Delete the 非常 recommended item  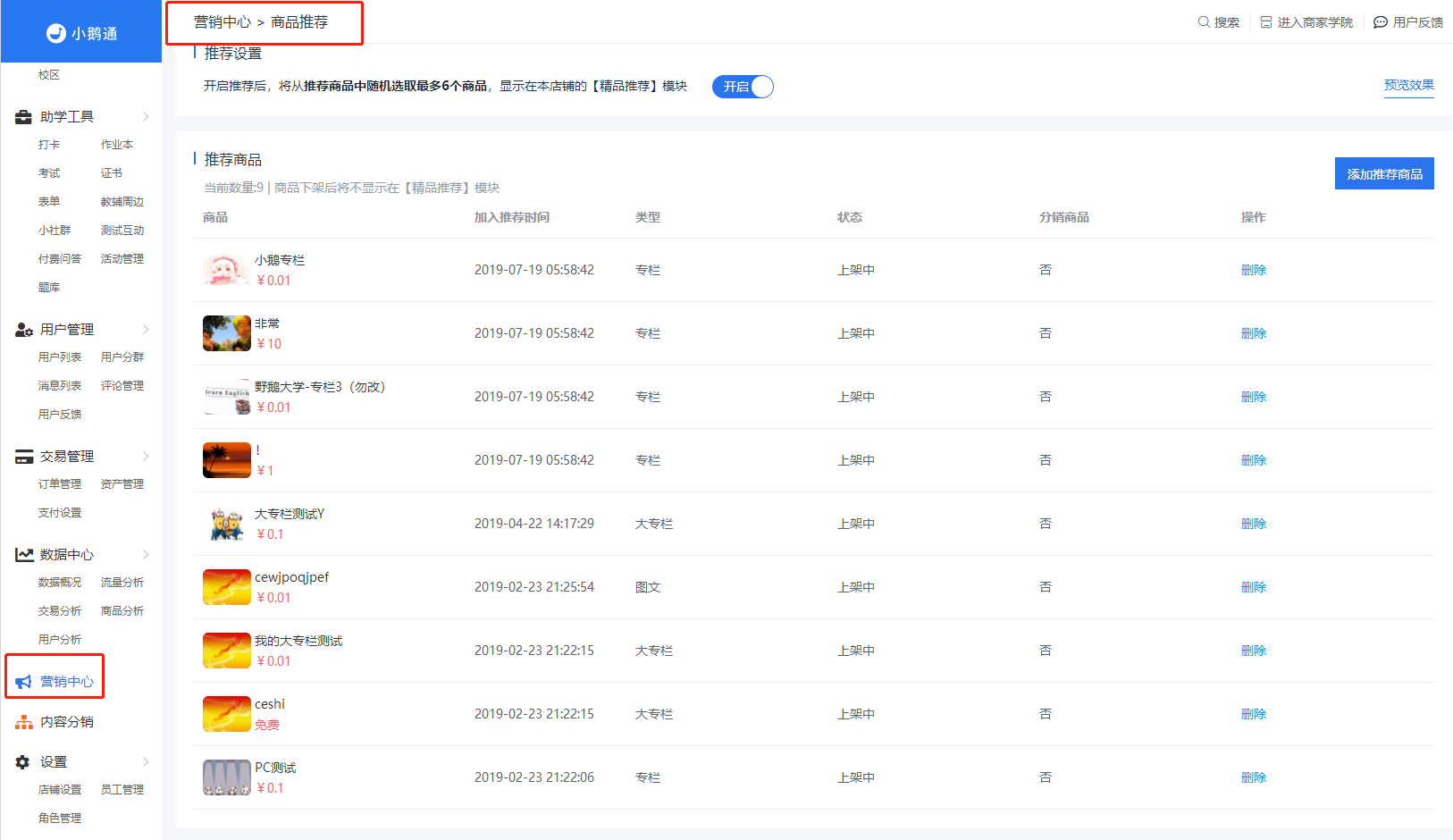click(x=1254, y=333)
